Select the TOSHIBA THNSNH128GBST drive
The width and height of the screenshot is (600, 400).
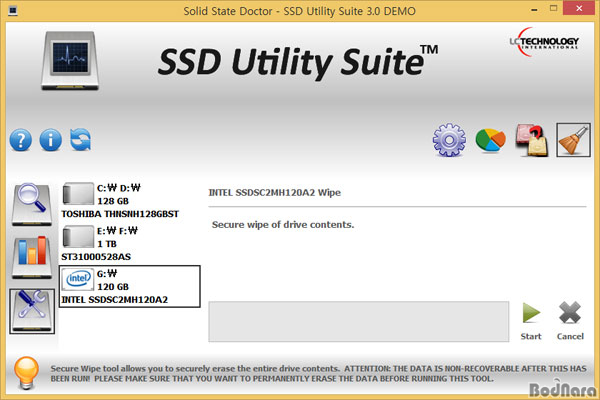pos(129,201)
